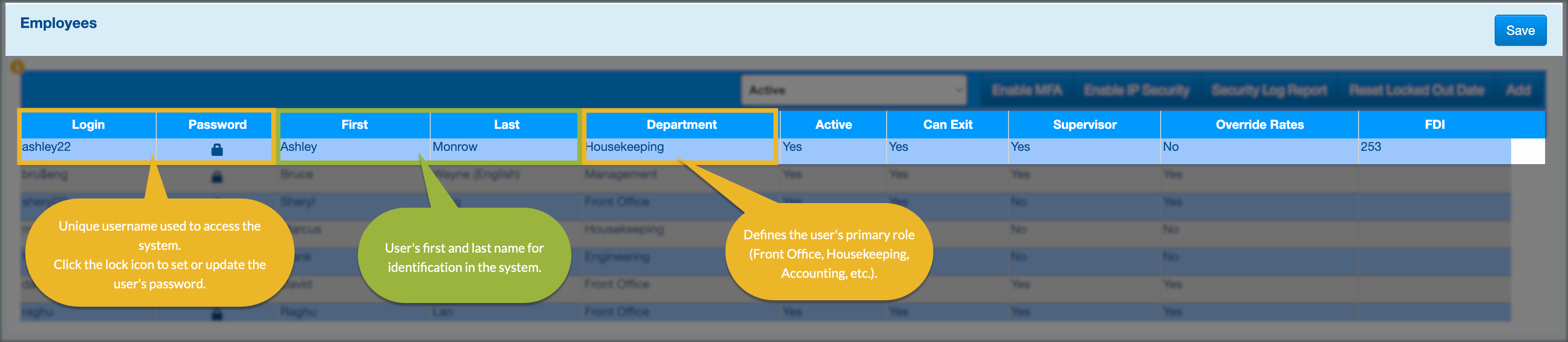Viewport: 1568px width, 342px height.
Task: Click the FDI cell showing 253
Action: point(1371,147)
